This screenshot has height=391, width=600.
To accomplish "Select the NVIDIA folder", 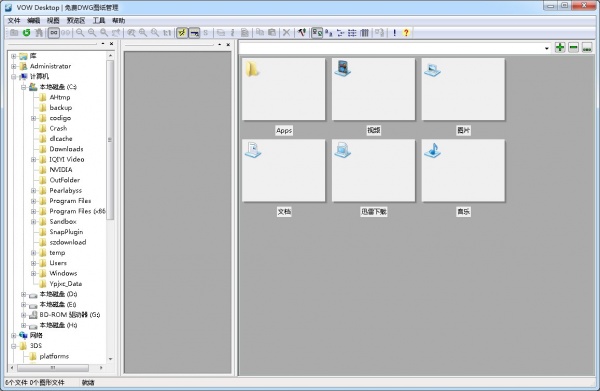I will point(61,169).
